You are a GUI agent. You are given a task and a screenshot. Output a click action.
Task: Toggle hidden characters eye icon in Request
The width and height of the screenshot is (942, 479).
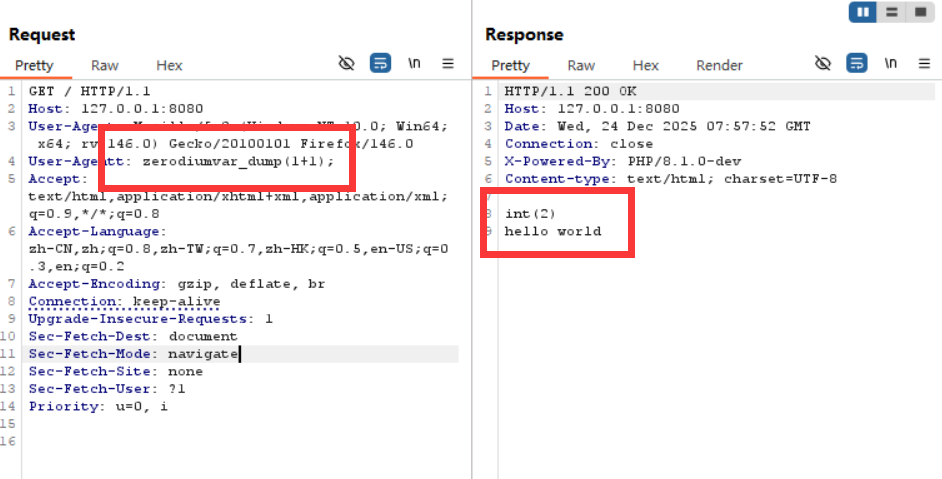pyautogui.click(x=347, y=63)
